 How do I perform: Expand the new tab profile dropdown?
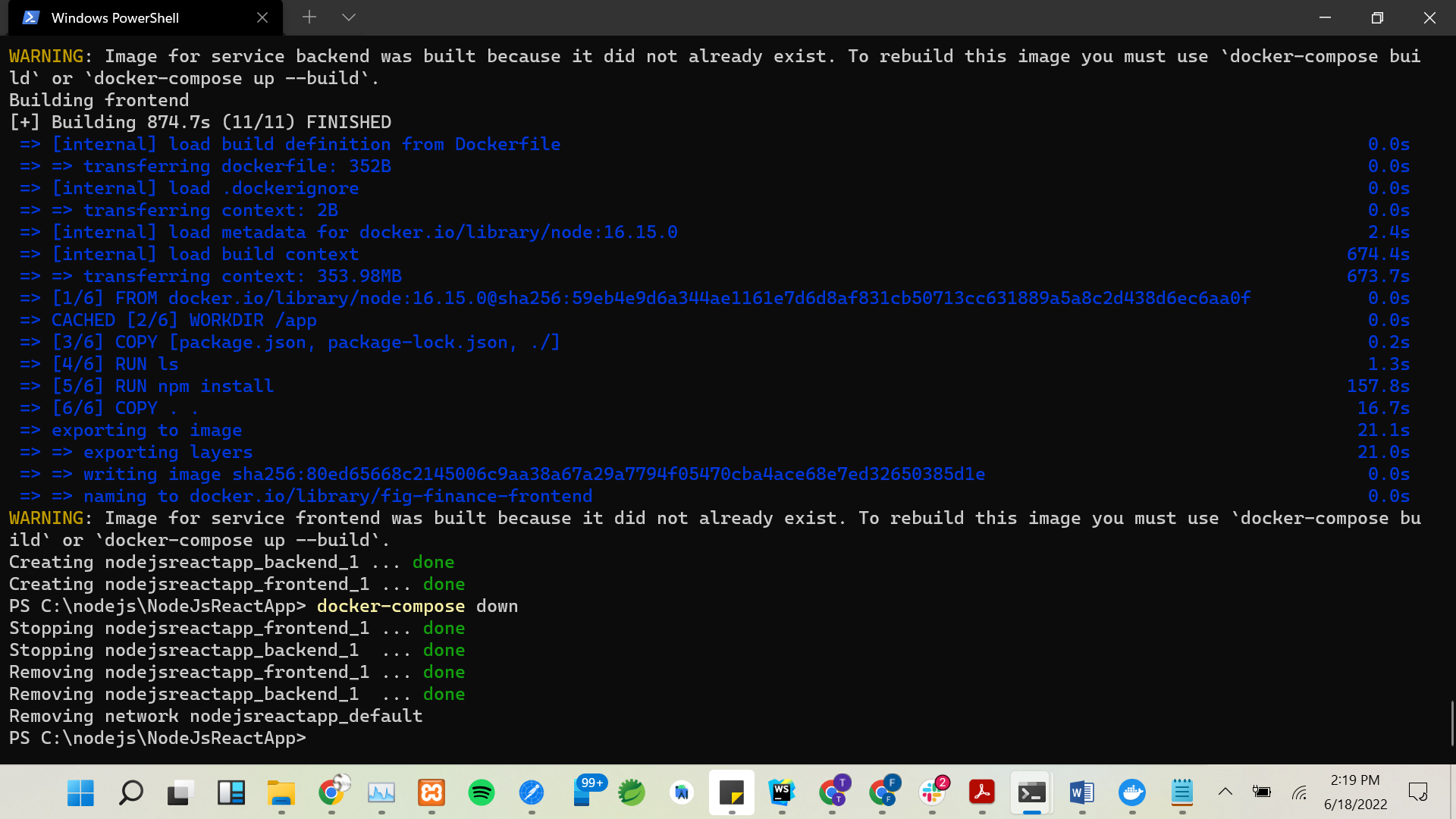[x=348, y=17]
